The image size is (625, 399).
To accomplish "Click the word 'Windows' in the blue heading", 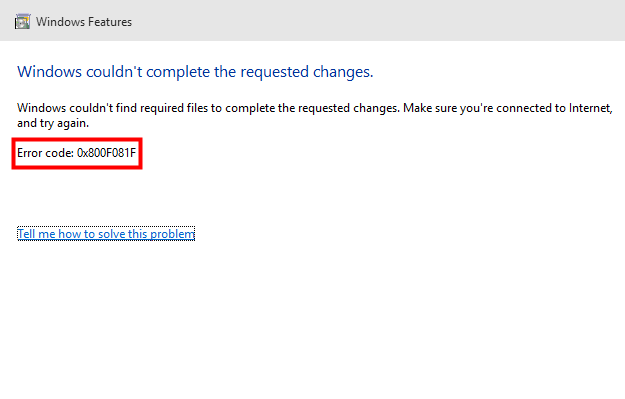I will tap(49, 72).
